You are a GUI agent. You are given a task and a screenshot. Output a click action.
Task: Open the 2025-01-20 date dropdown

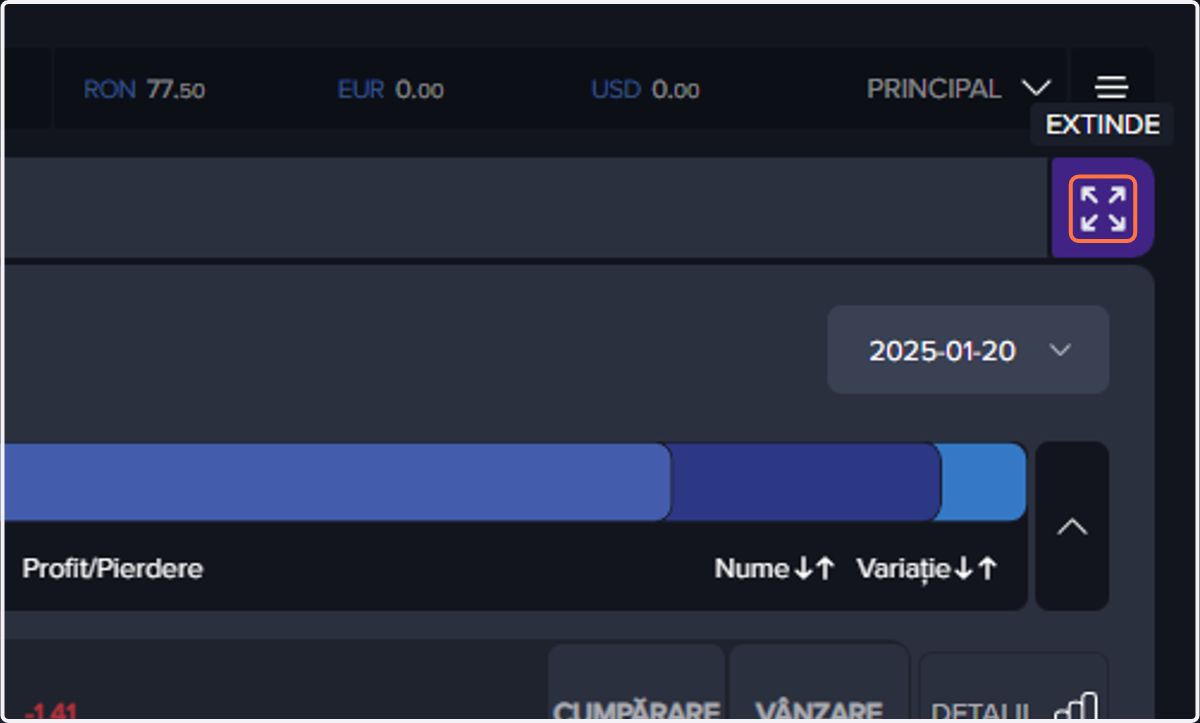click(x=968, y=350)
